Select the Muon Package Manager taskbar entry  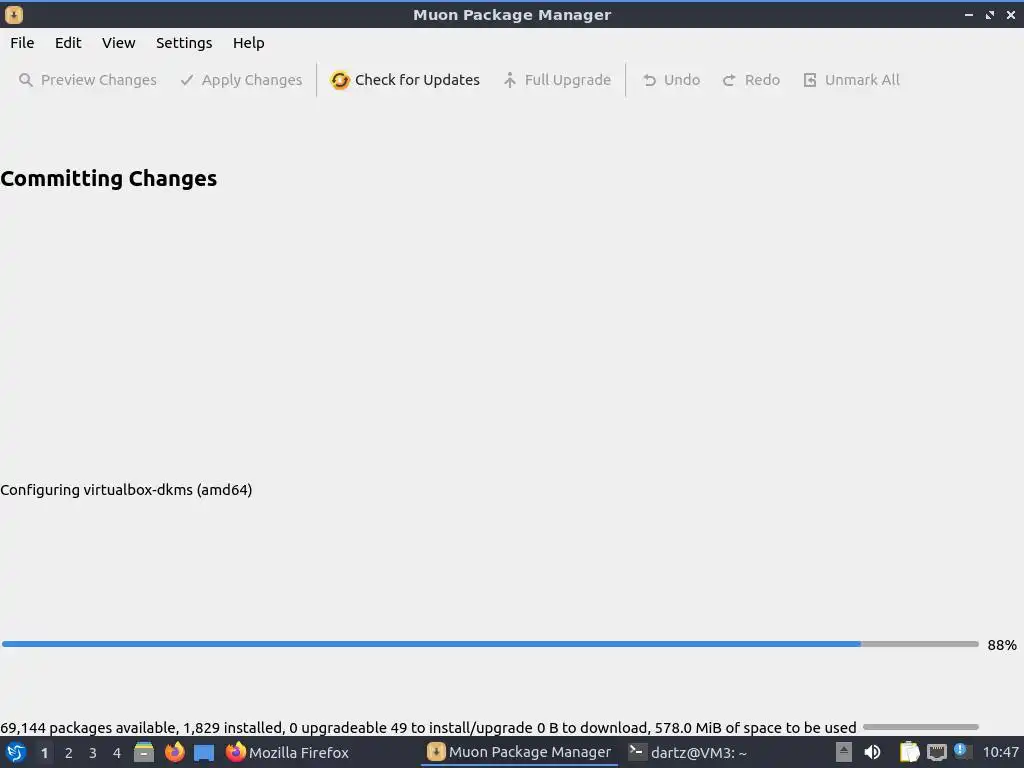[x=519, y=752]
